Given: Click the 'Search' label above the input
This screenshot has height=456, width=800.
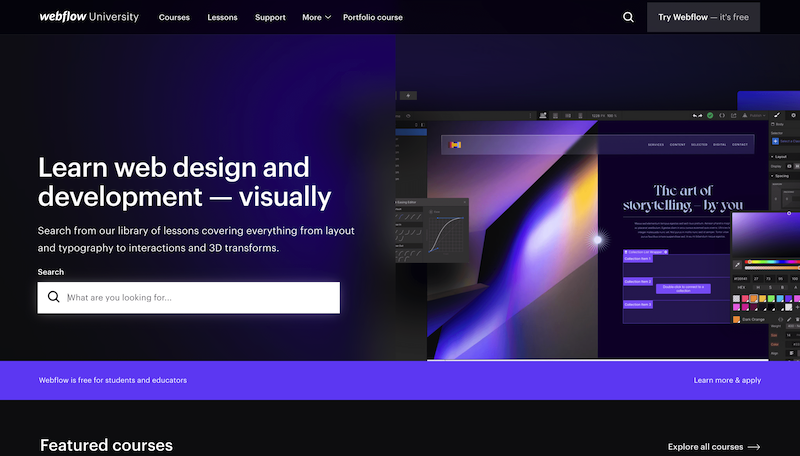Looking at the screenshot, I should 51,272.
